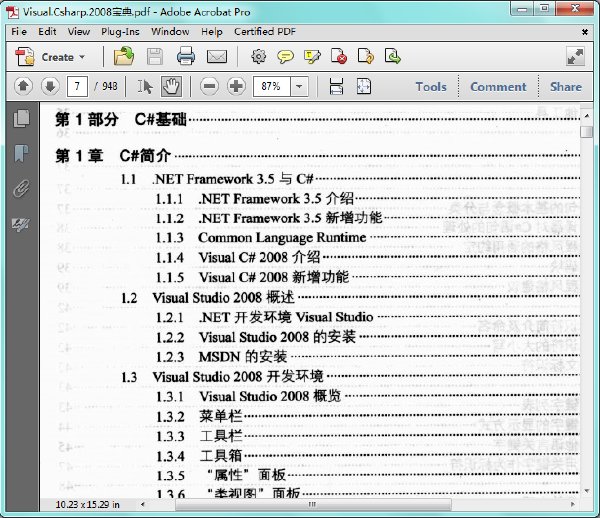600x518 pixels.
Task: Open the File menu
Action: (x=19, y=32)
